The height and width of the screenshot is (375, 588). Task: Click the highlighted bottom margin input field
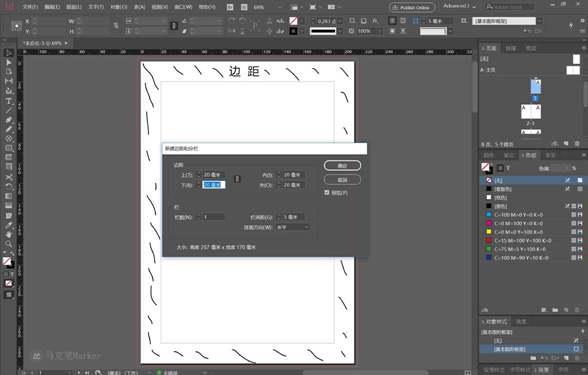tap(214, 185)
